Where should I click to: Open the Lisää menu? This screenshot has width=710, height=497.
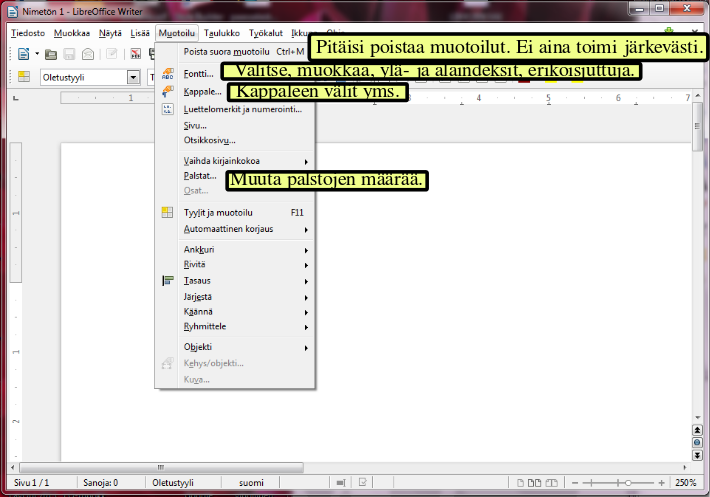(140, 33)
